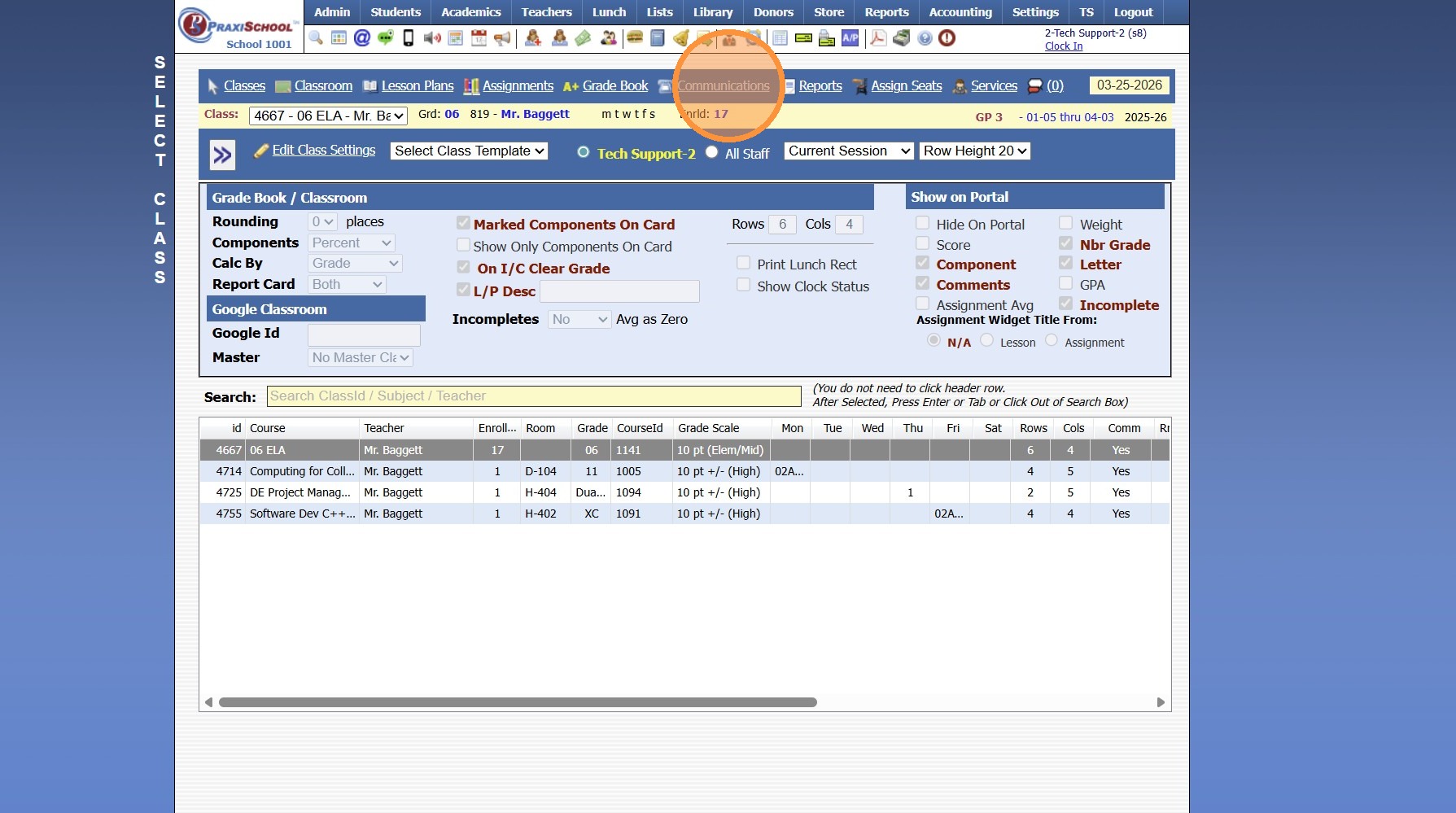Open the Accounting menu

(x=960, y=12)
